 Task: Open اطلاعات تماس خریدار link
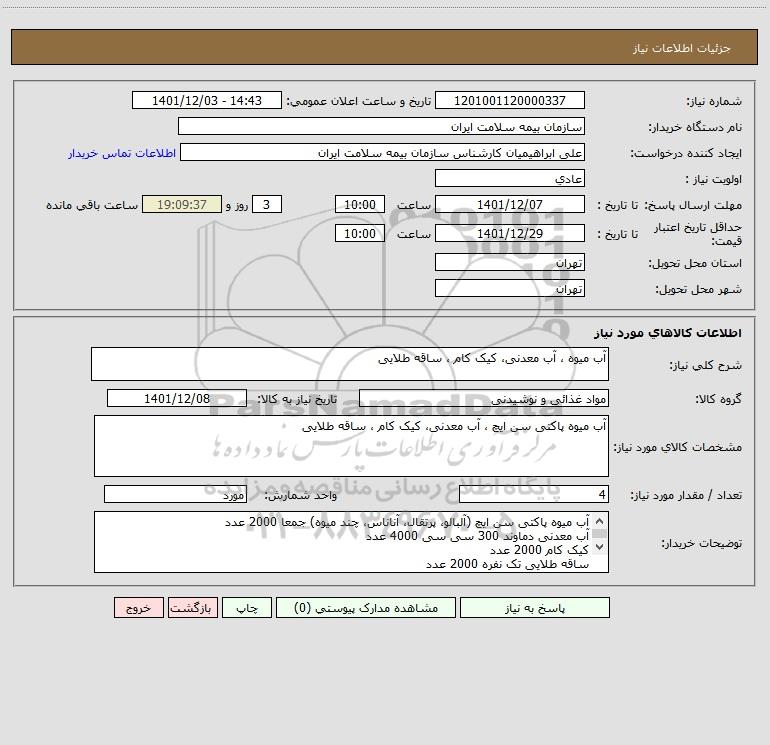[x=122, y=153]
